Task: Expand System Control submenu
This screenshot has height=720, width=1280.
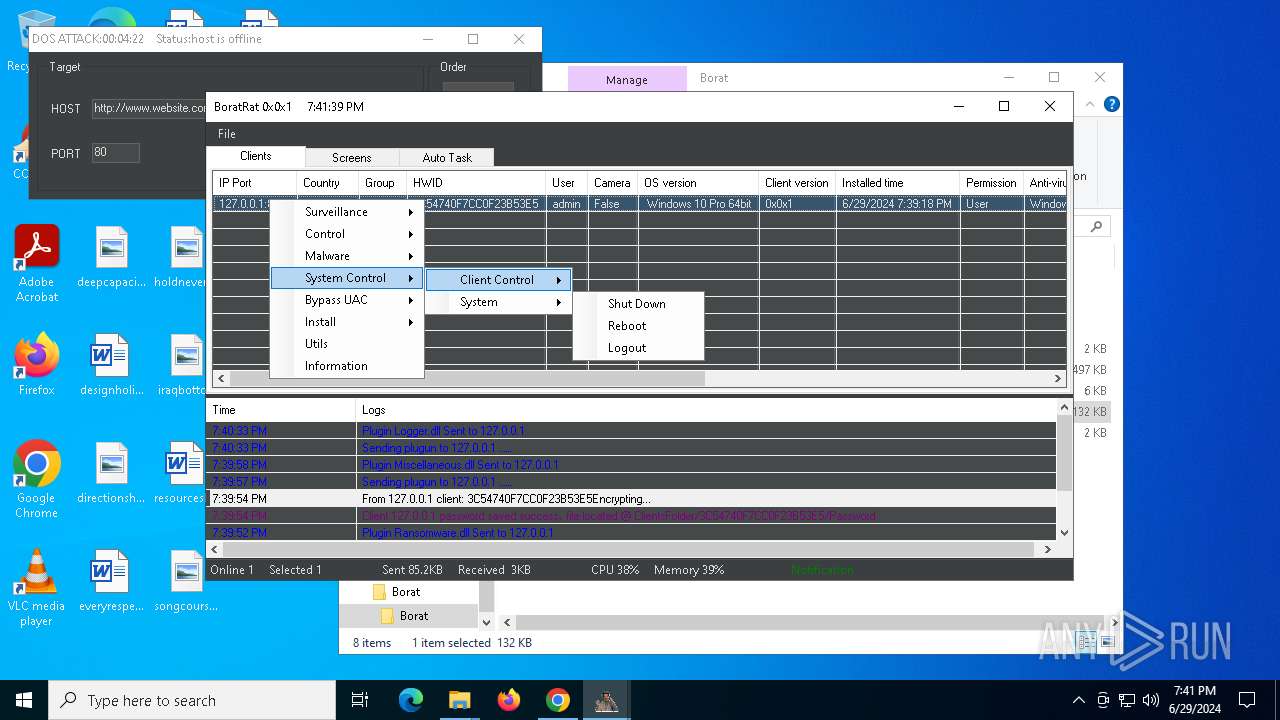Action: tap(347, 278)
